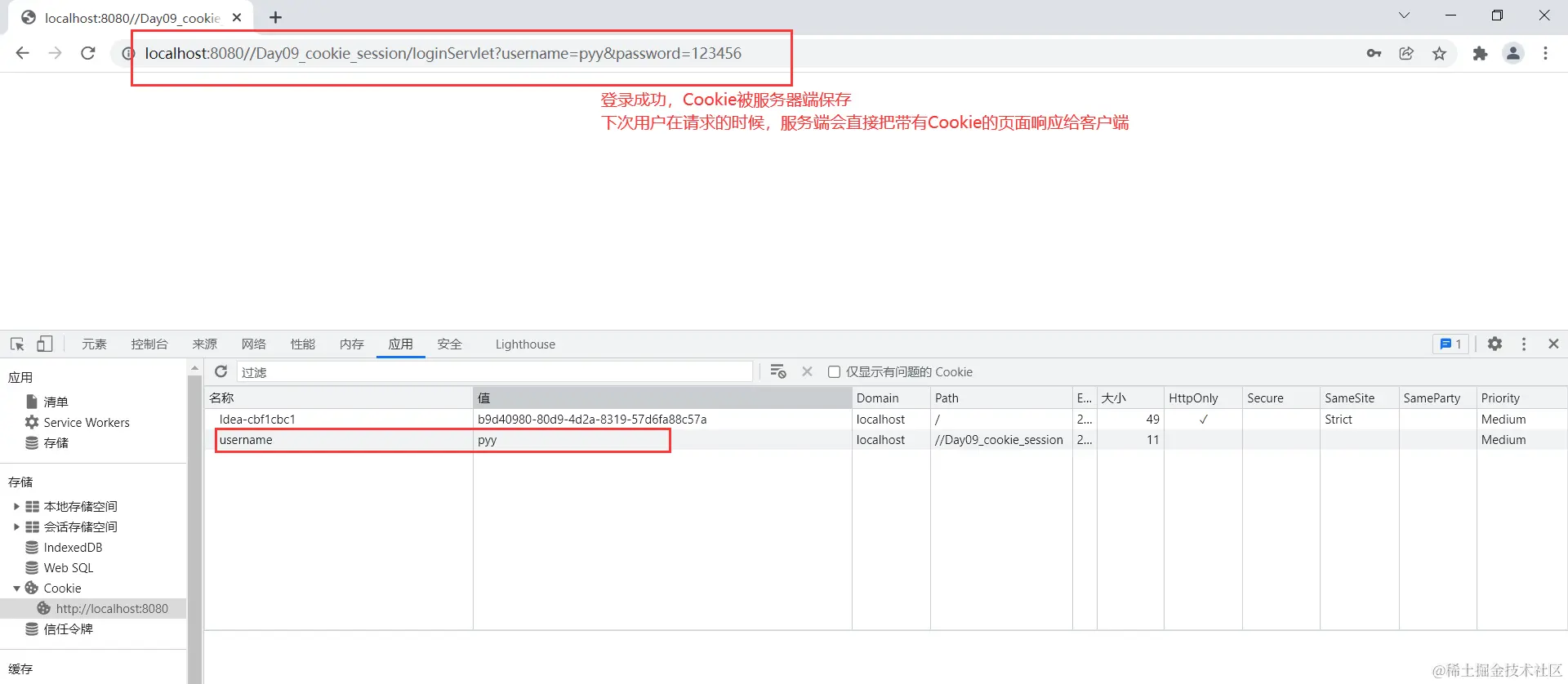Switch to the 内存 tab
The height and width of the screenshot is (684, 1568).
(352, 344)
